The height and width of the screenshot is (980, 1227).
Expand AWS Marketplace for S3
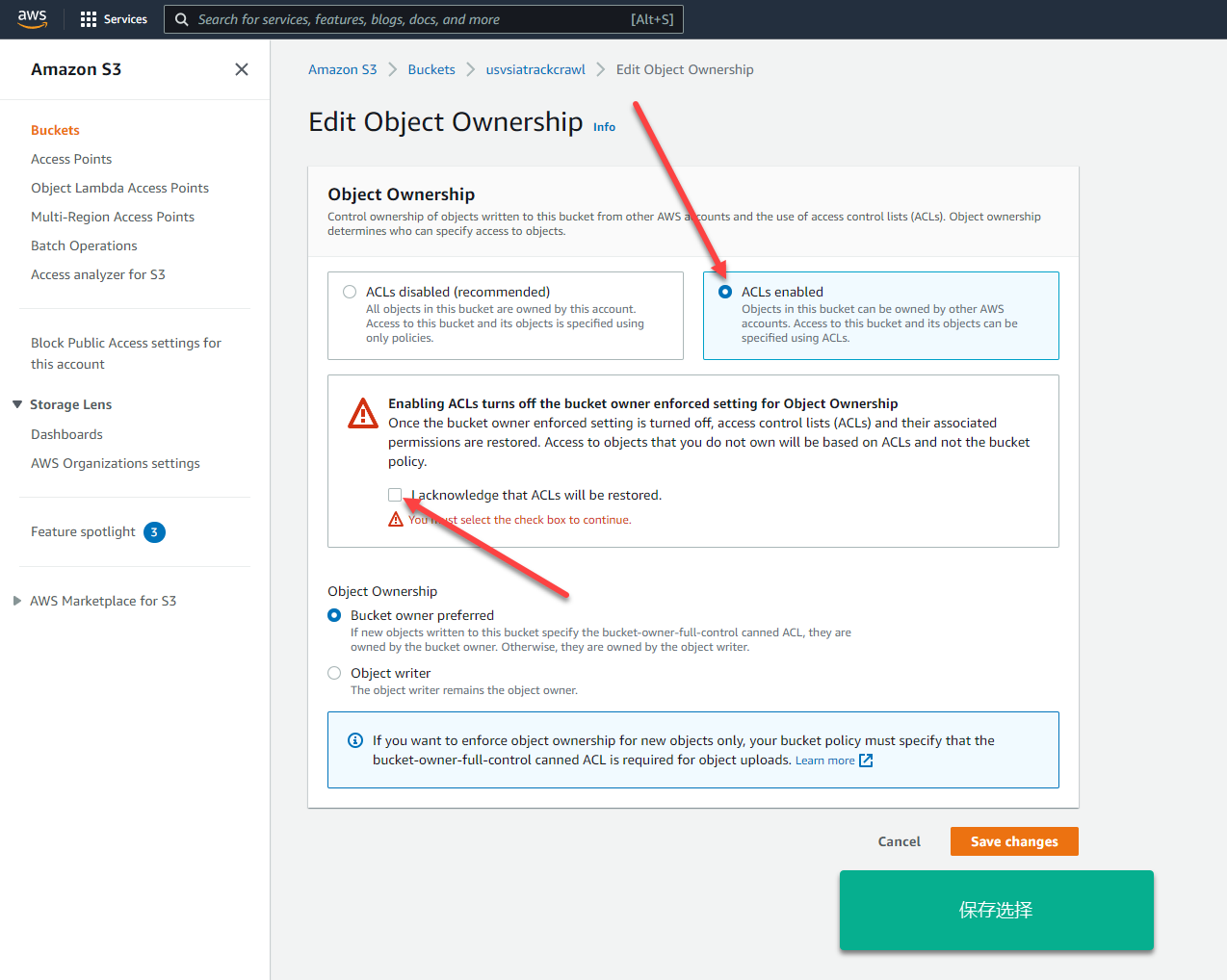(x=16, y=600)
